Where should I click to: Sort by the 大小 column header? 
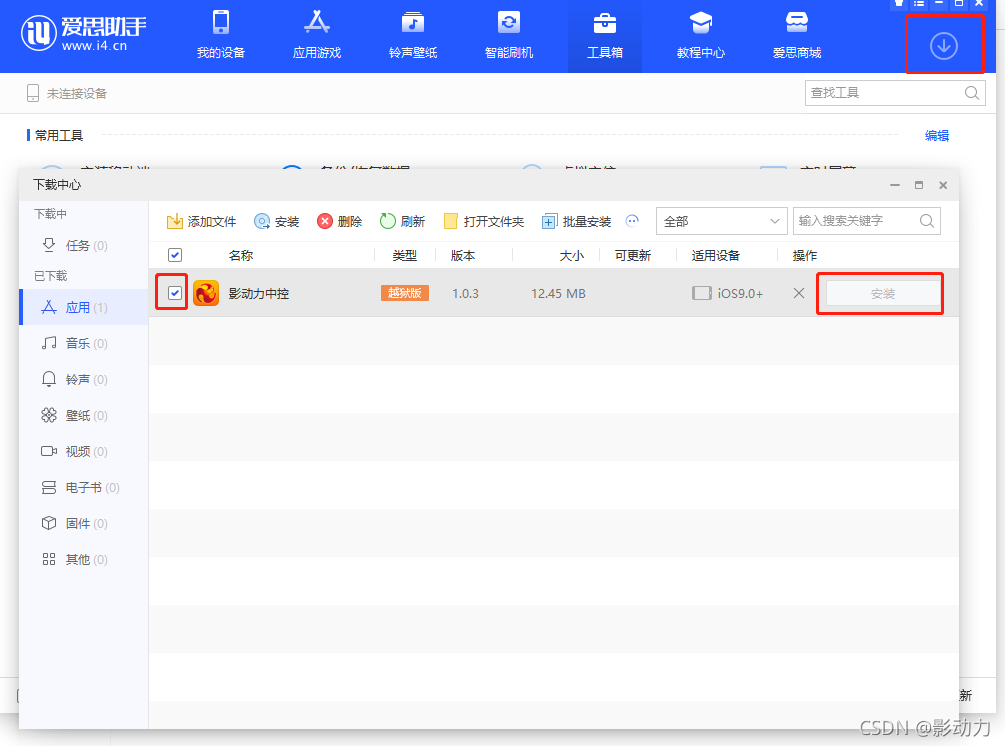[571, 256]
